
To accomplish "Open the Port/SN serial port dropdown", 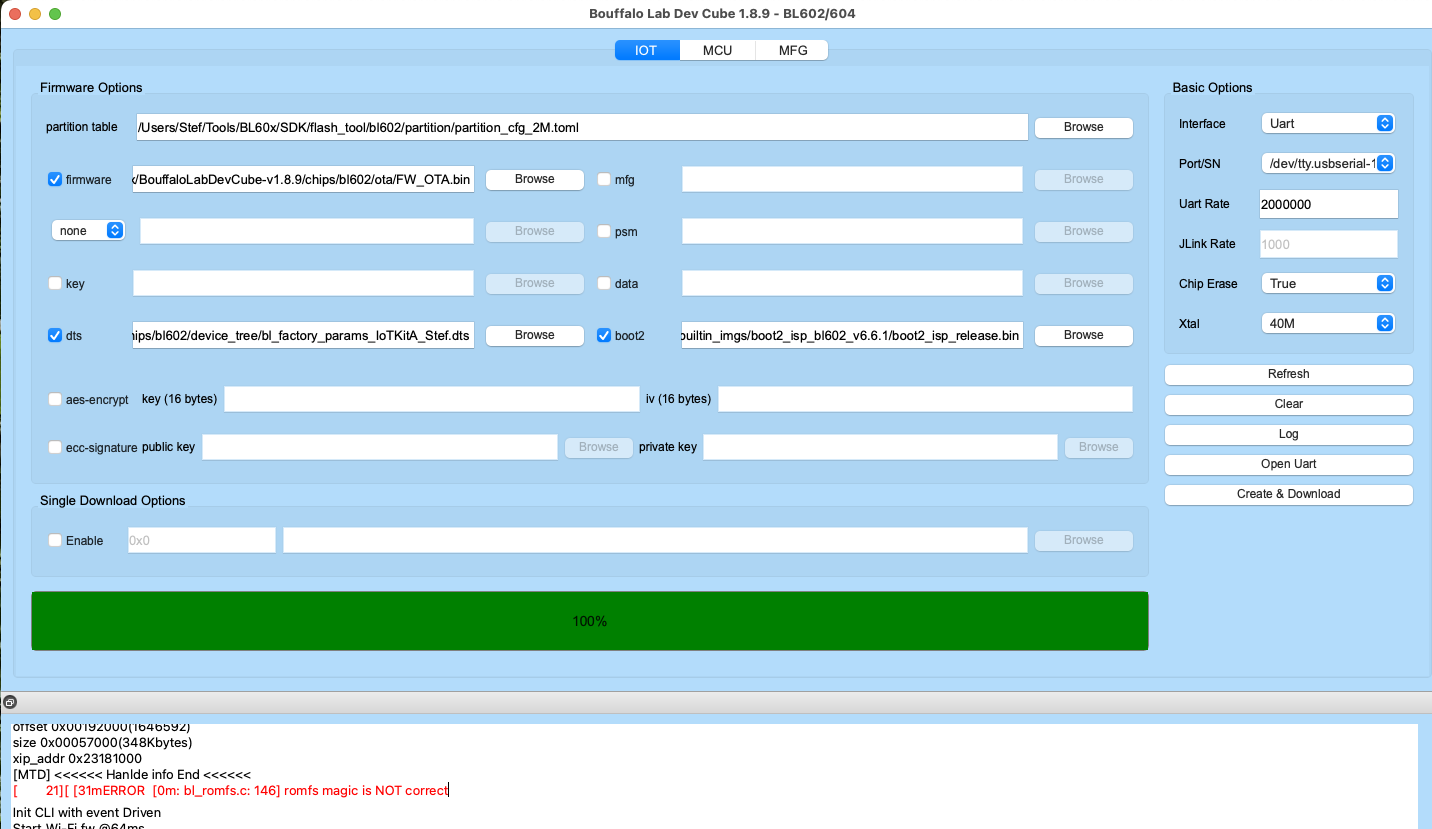I will (x=1327, y=163).
